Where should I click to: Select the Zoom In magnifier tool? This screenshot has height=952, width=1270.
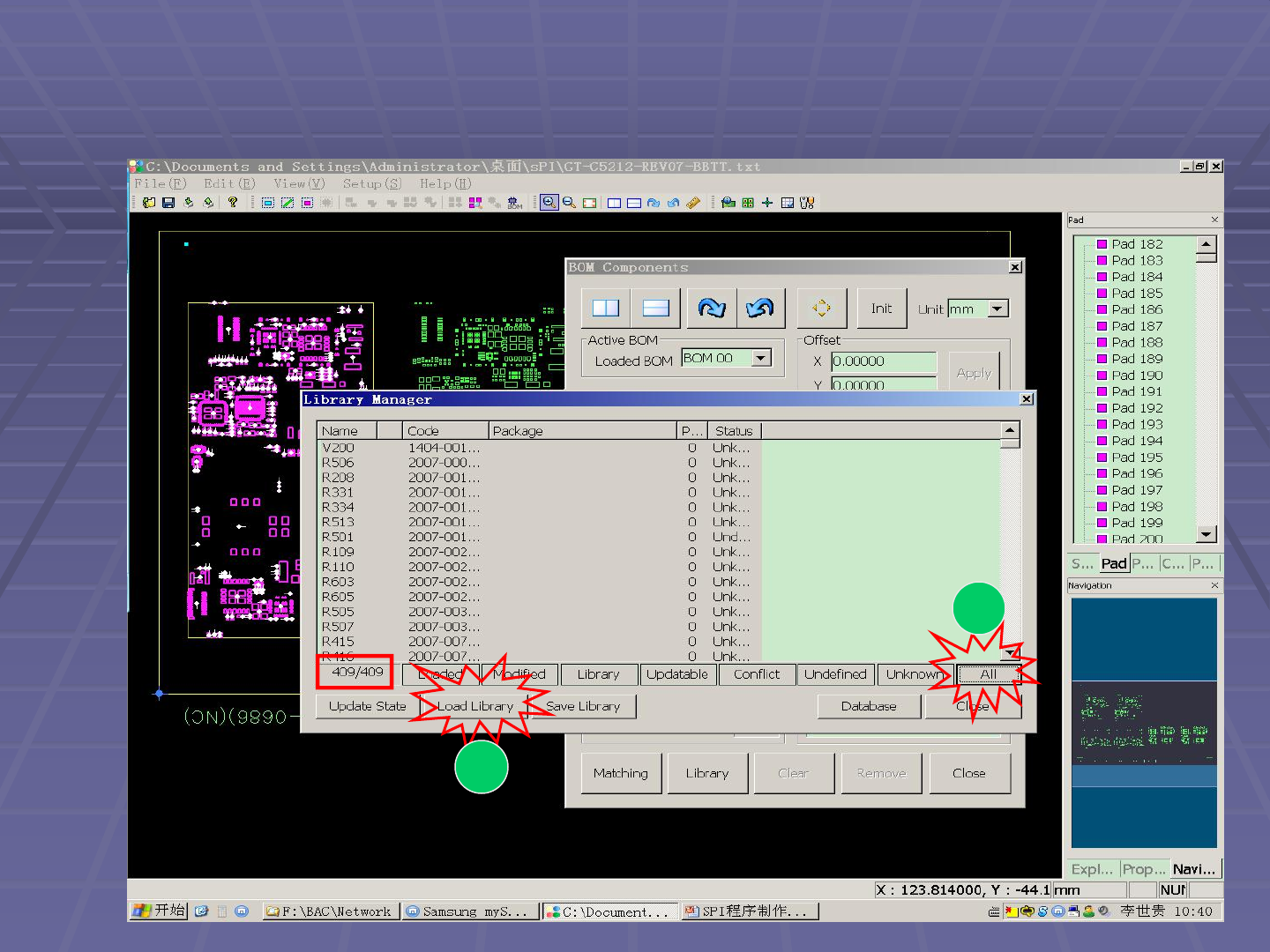(x=549, y=203)
